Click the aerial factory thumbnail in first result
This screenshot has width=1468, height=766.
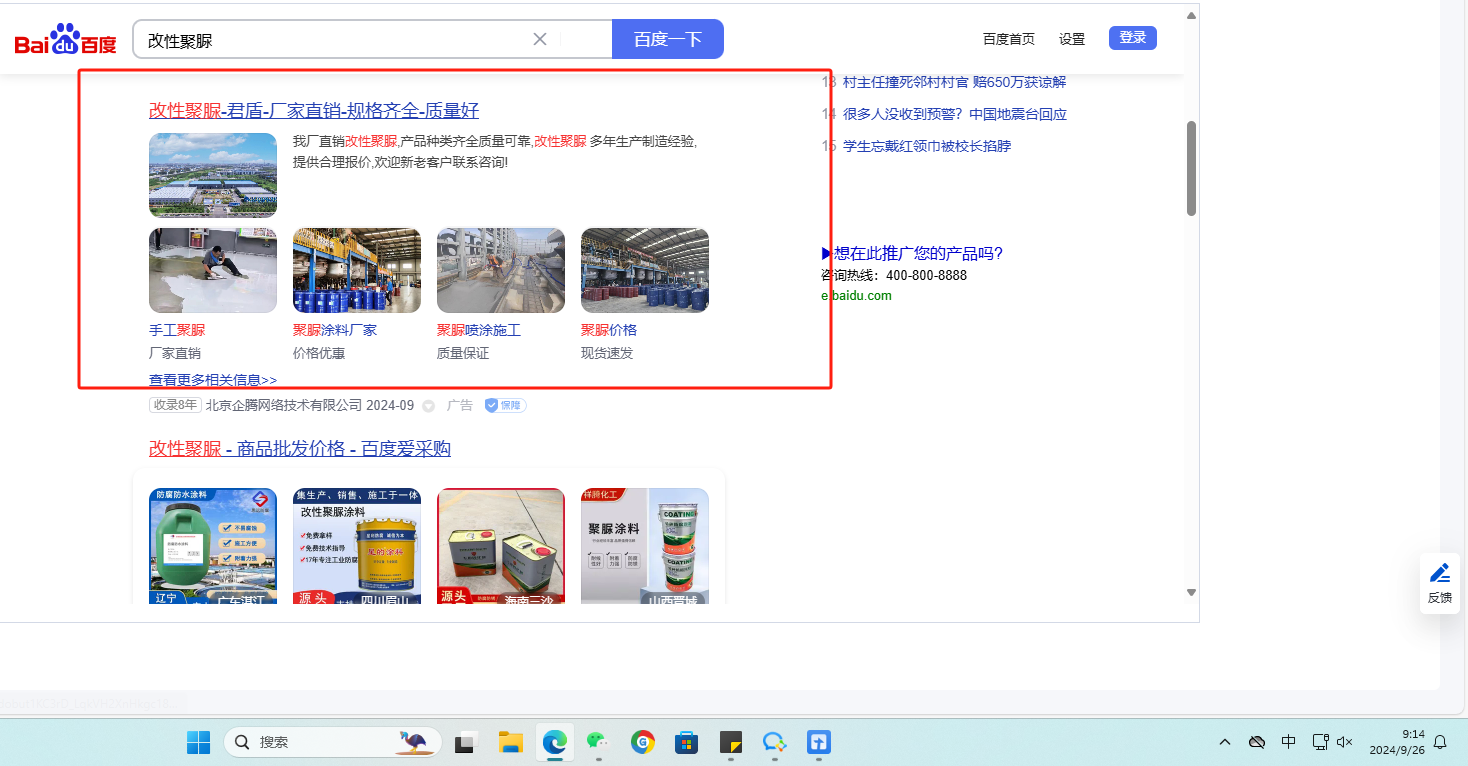(213, 175)
